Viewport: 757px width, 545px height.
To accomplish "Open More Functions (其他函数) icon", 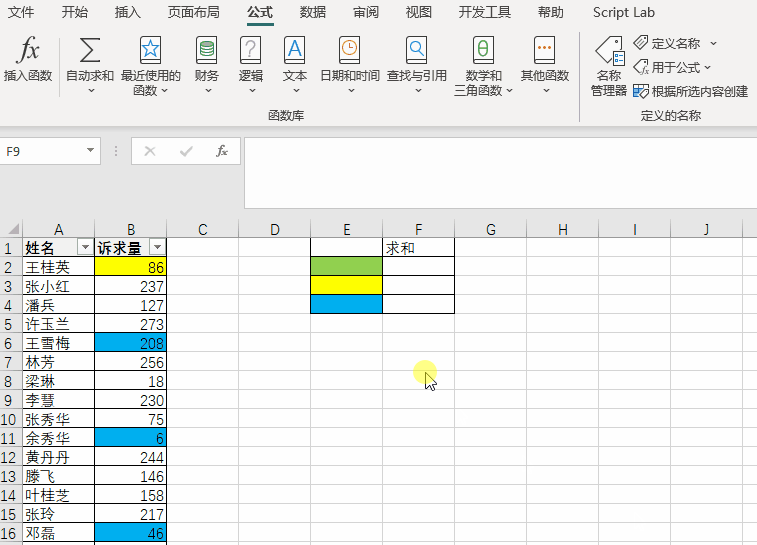I will click(x=545, y=50).
